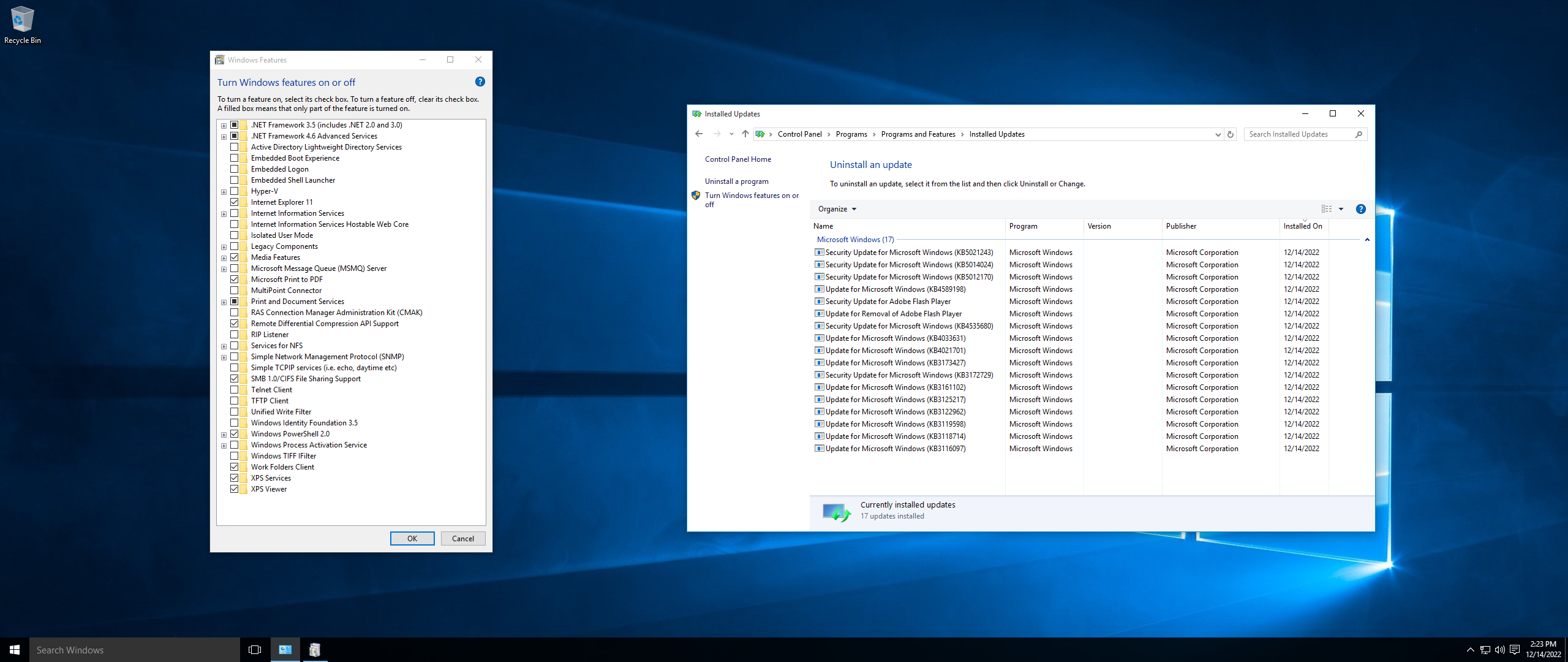Click Cancel in Windows Features
Viewport: 1568px width, 662px height.
(x=463, y=539)
